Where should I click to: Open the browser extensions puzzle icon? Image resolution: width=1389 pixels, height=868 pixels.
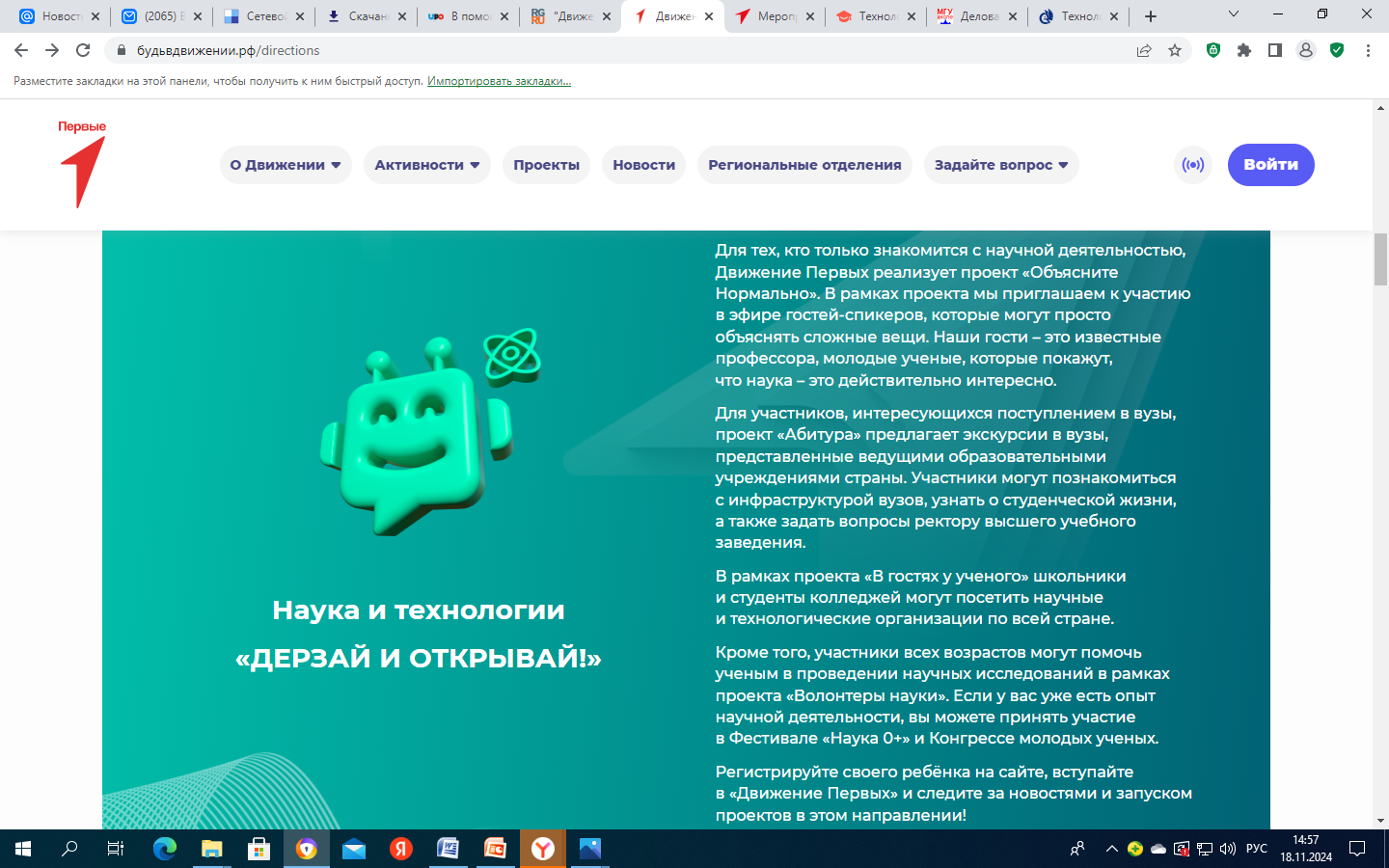click(1244, 50)
